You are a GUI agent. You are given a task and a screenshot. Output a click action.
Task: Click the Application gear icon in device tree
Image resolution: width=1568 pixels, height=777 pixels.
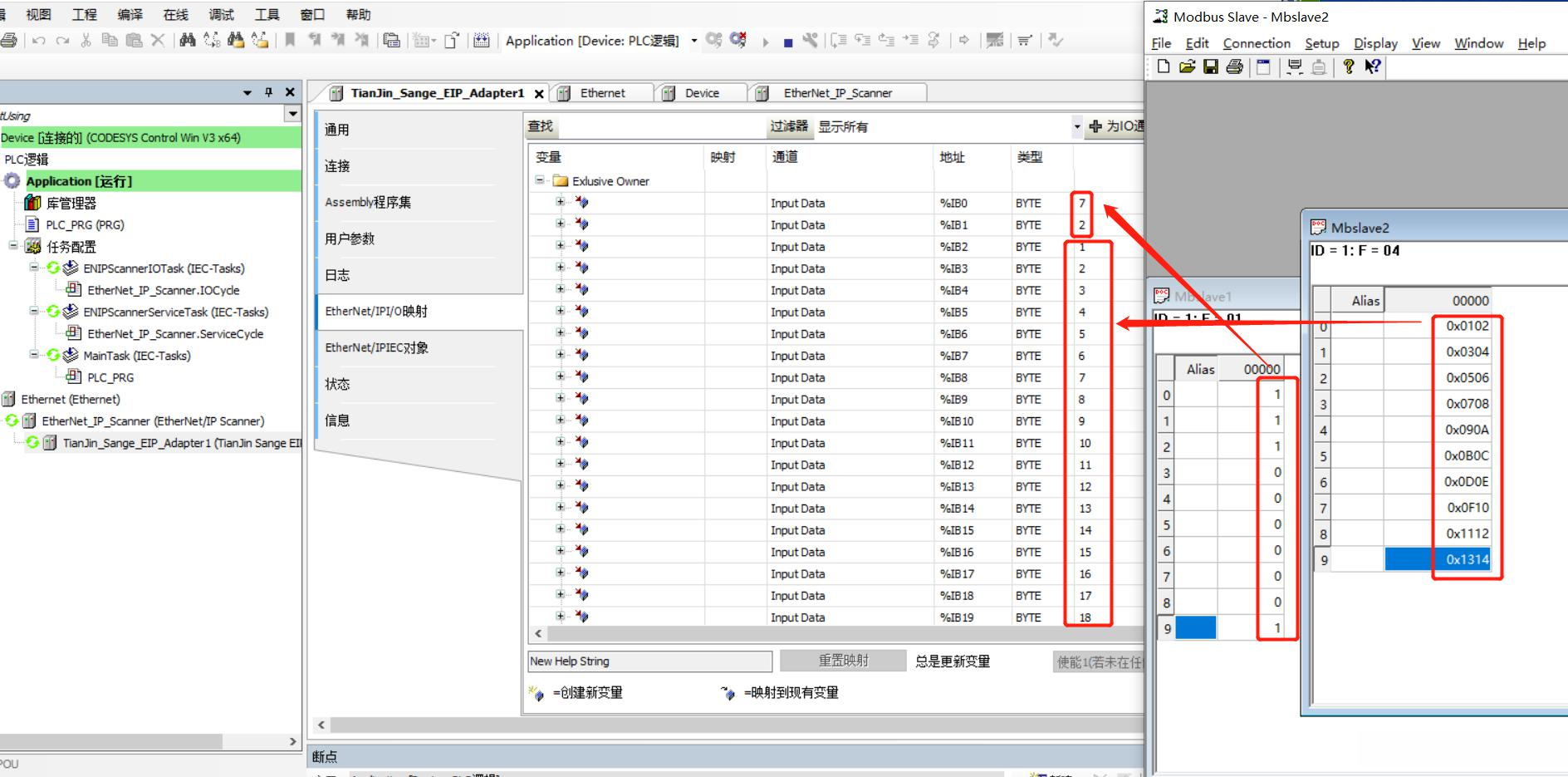tap(12, 181)
